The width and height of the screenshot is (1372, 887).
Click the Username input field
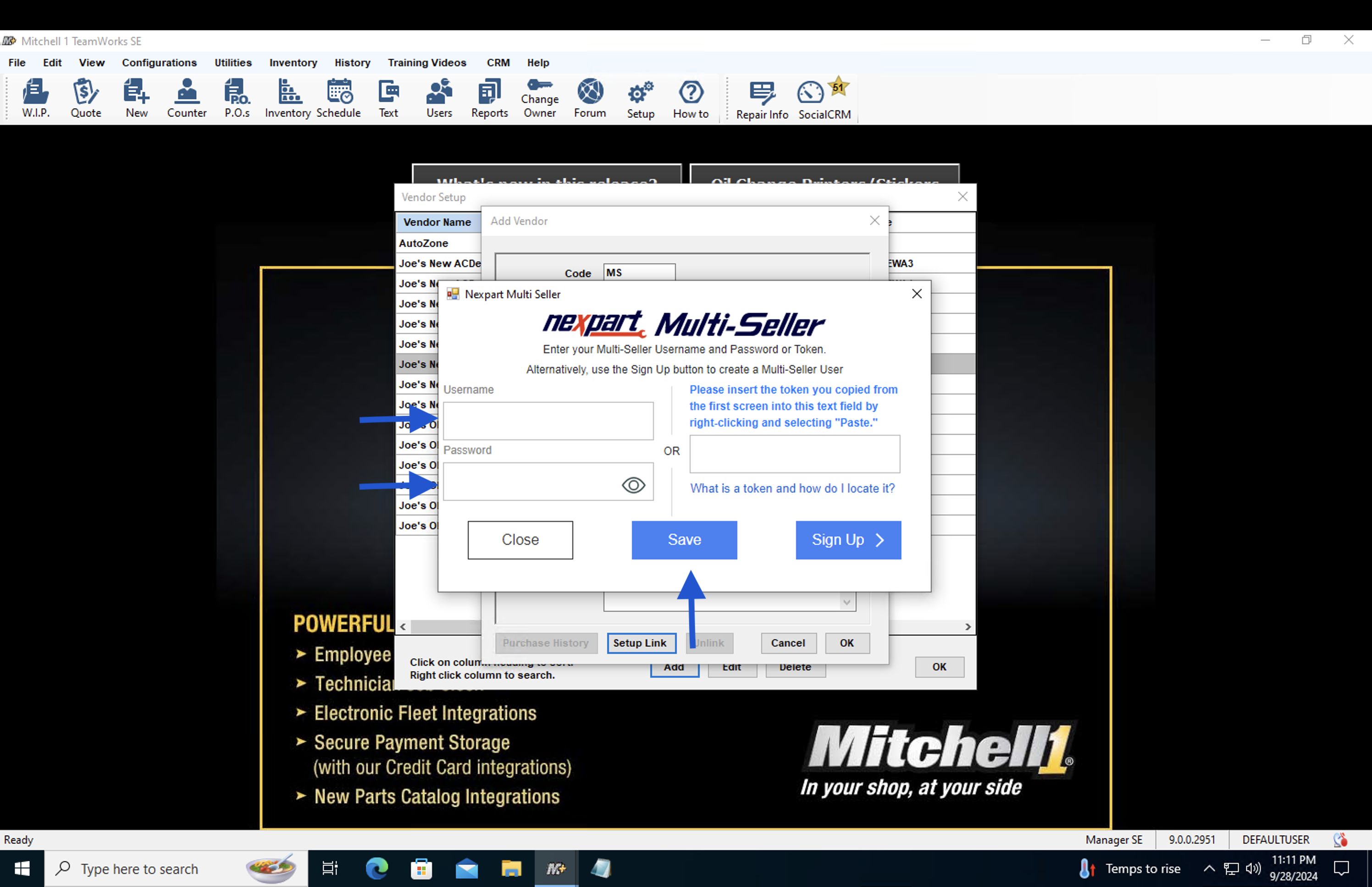[548, 421]
